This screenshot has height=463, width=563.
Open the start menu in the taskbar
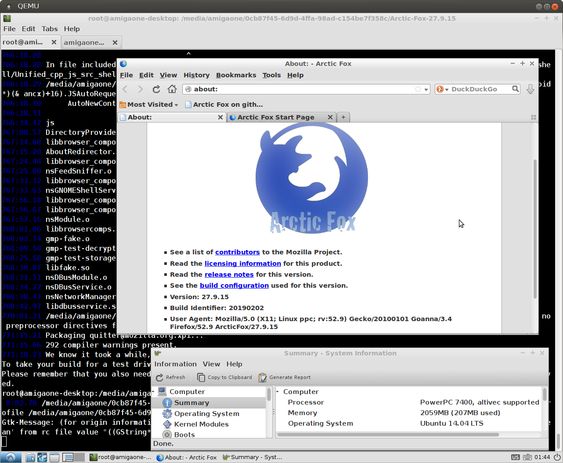pyautogui.click(x=10, y=457)
